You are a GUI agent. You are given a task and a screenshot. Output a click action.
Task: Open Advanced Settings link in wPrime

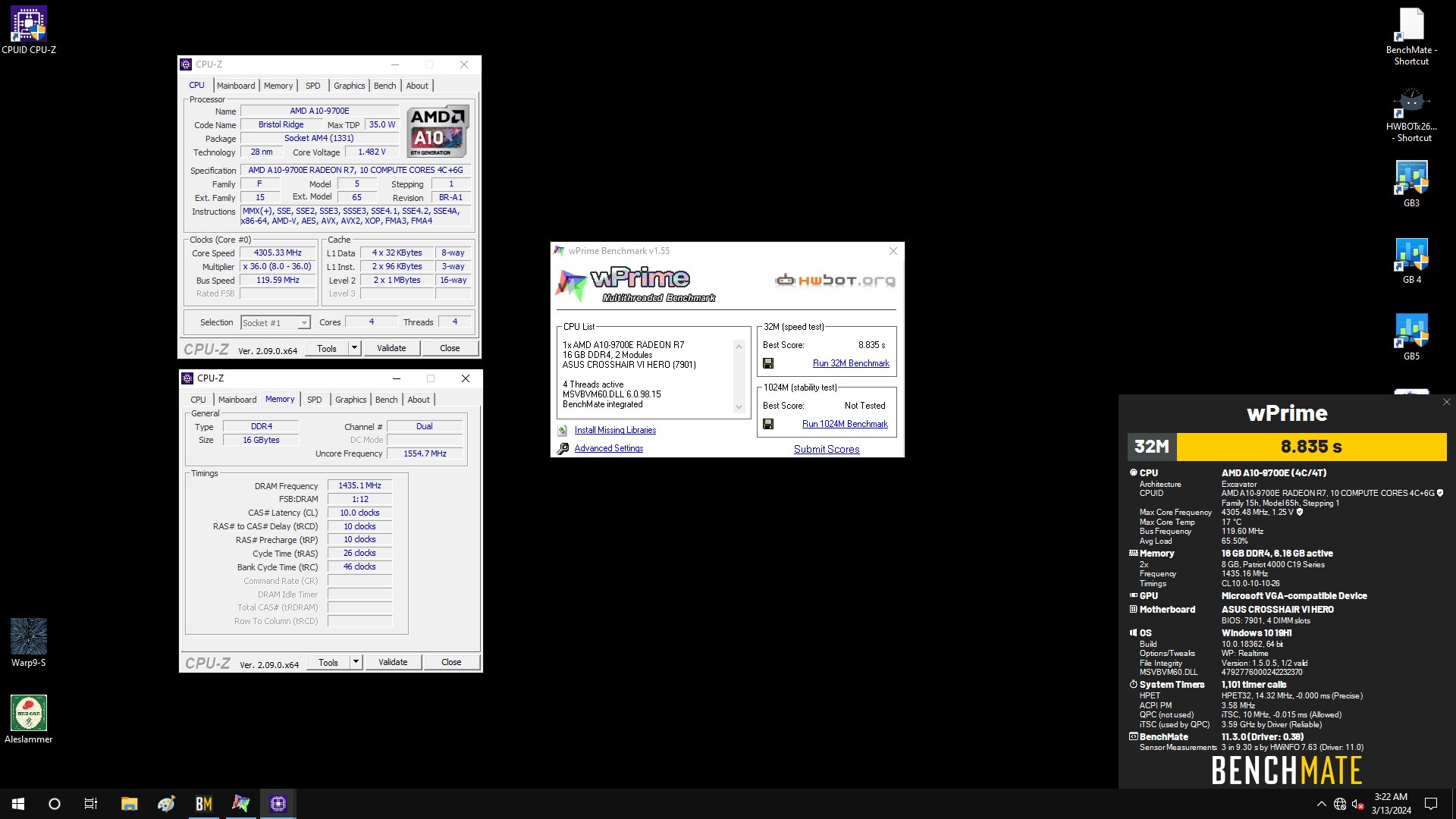(609, 448)
